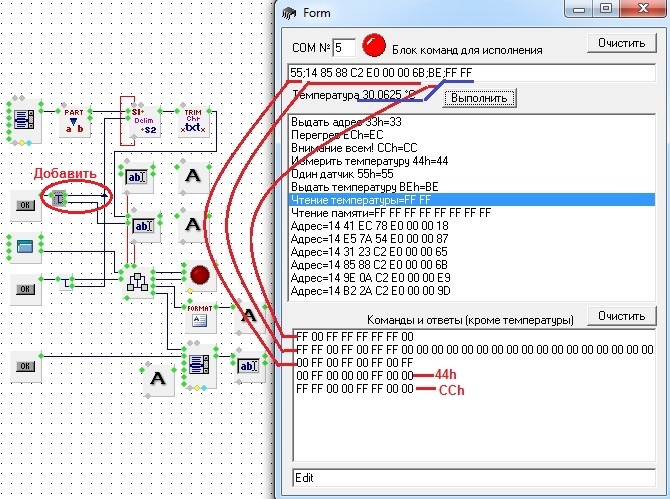Screen dimensions: 670x499
Task: Select the PART string block in the schematic
Action: (x=73, y=120)
